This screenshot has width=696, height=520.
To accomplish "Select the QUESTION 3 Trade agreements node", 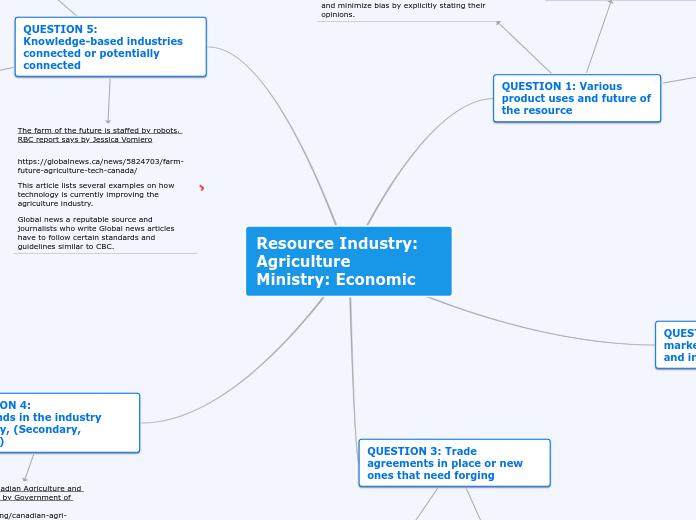I will point(455,463).
